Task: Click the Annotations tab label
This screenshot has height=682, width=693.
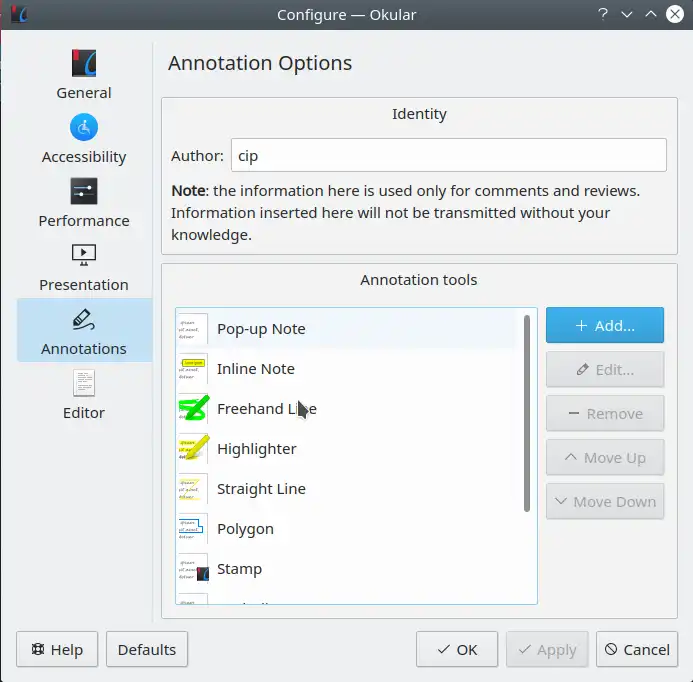Action: pyautogui.click(x=84, y=349)
